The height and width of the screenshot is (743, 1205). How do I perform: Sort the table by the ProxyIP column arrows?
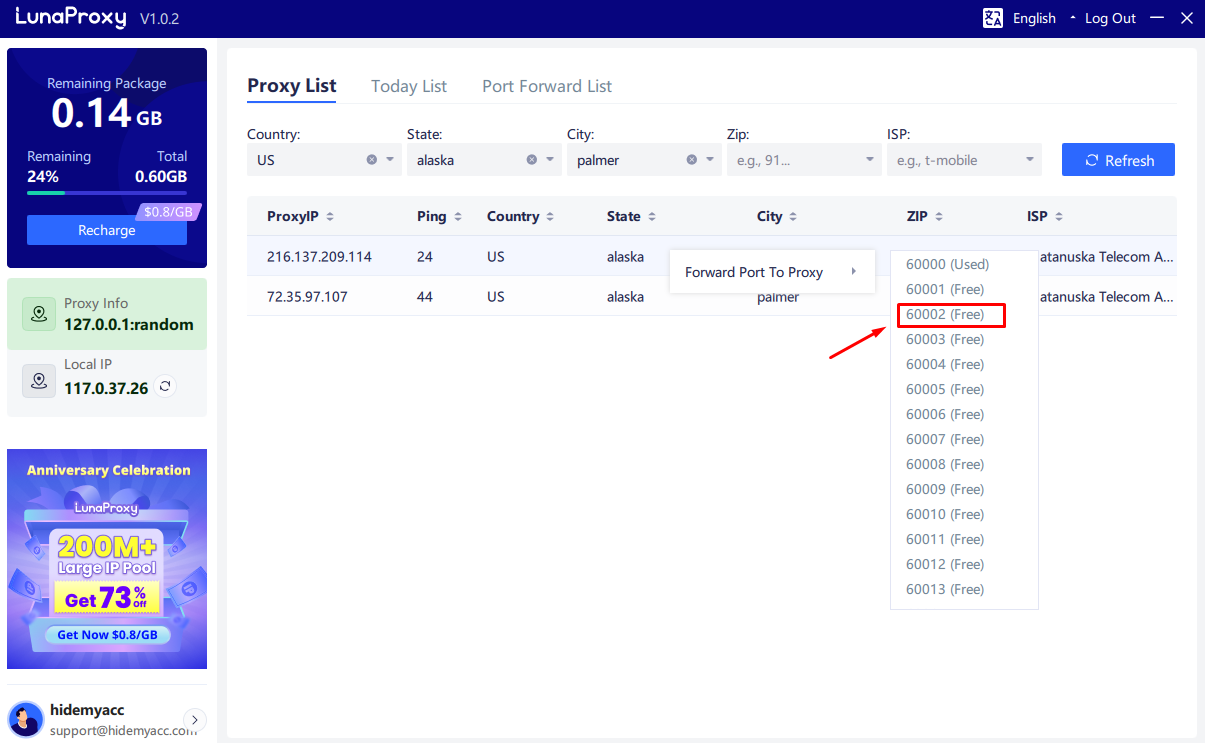coord(330,216)
